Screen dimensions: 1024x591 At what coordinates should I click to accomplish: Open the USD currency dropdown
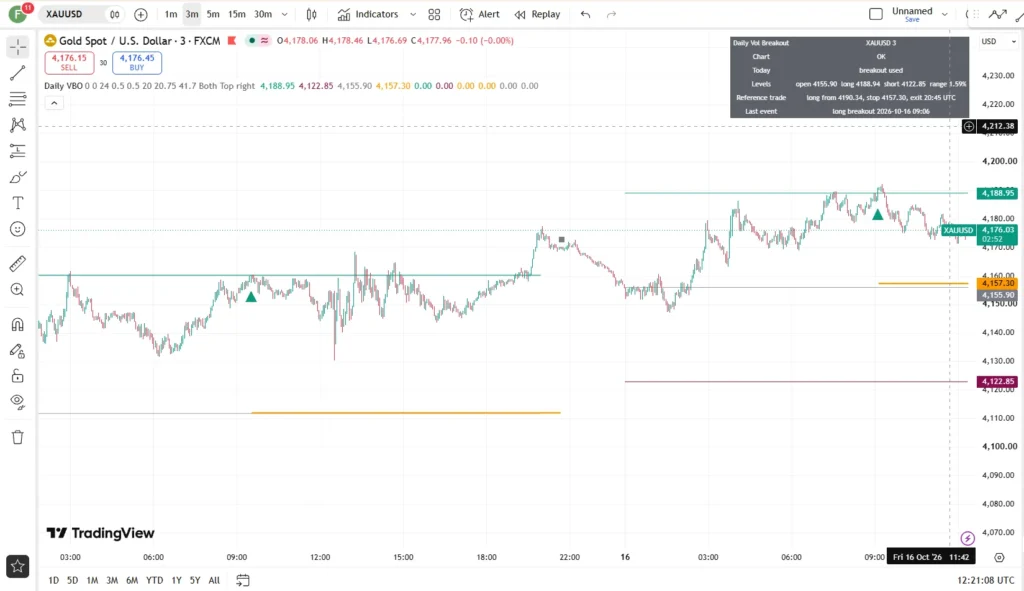click(x=999, y=41)
